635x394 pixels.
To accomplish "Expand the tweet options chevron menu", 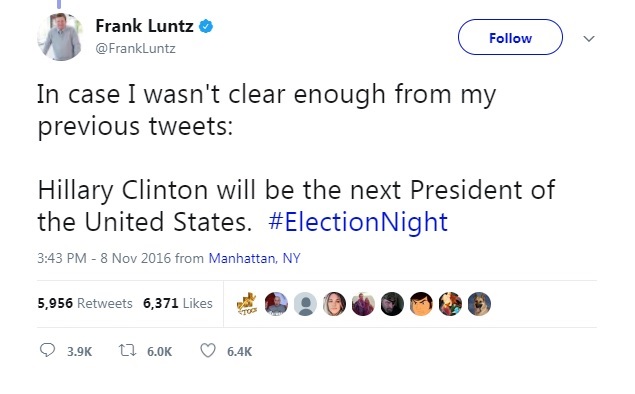I will click(589, 38).
